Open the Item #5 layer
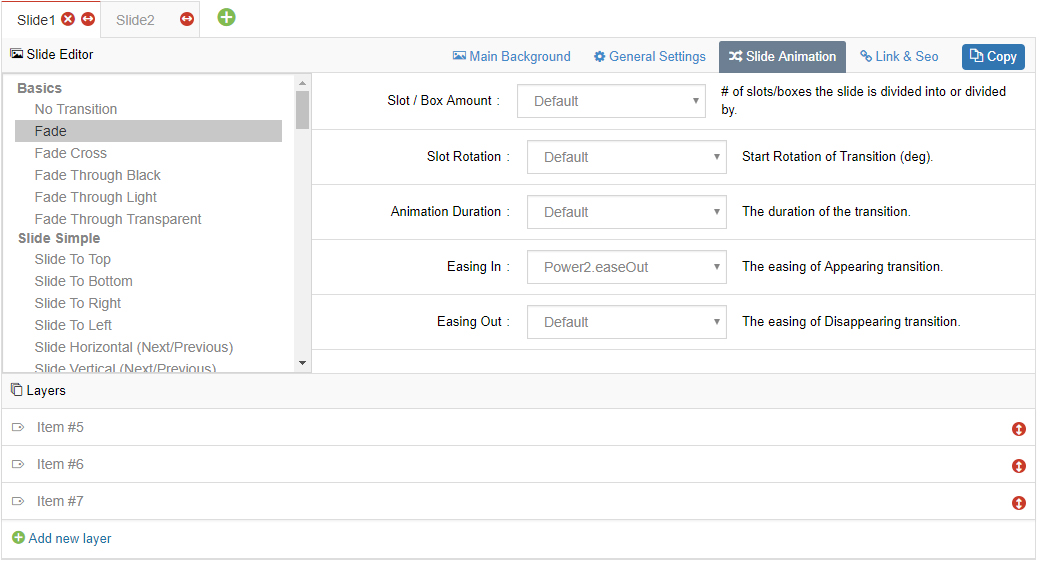 60,428
